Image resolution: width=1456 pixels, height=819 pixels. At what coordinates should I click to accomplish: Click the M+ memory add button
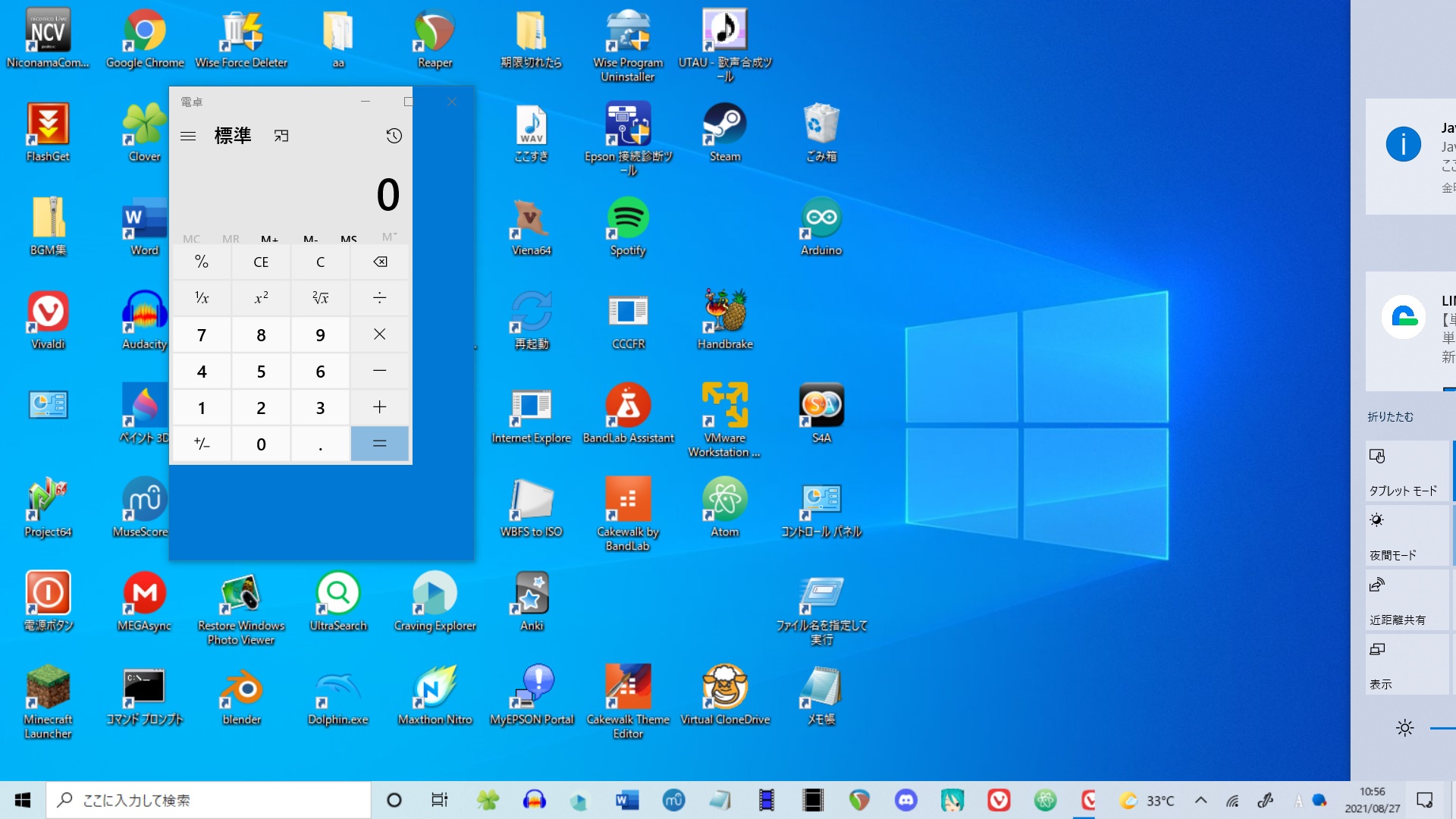[269, 239]
